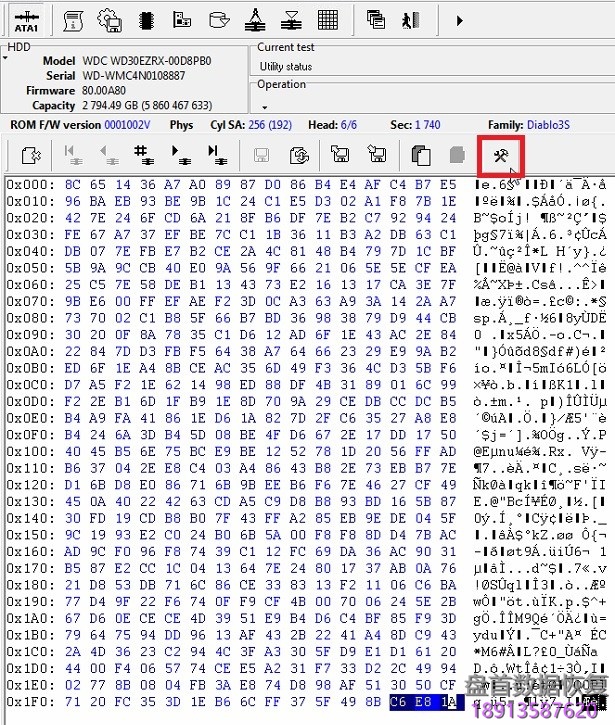This screenshot has height=725, width=615.
Task: Expand the small arrow under HDD label
Action: 6,58
